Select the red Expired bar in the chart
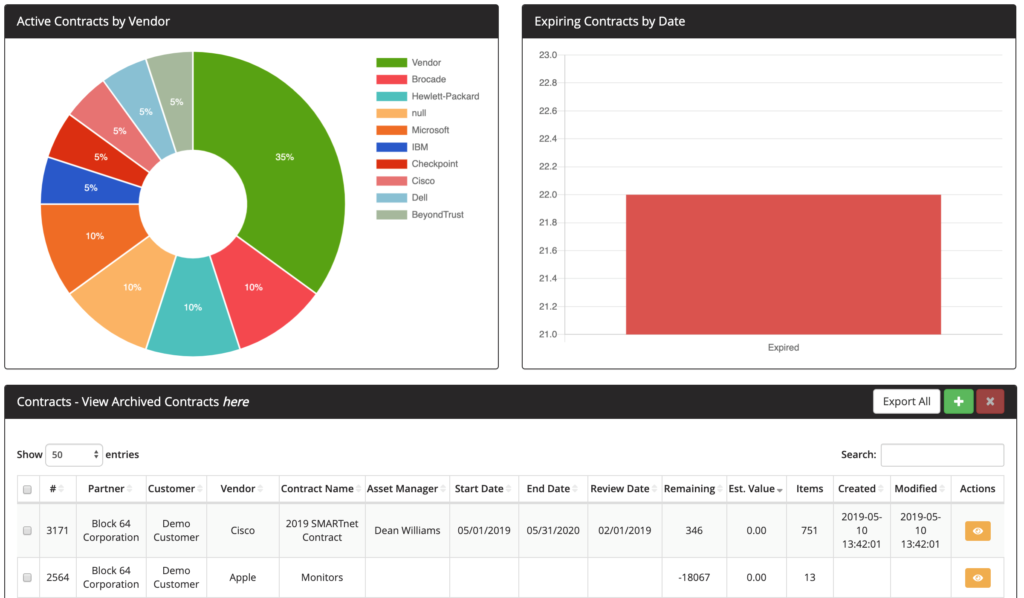Viewport: 1024px width, 598px height. pos(783,265)
